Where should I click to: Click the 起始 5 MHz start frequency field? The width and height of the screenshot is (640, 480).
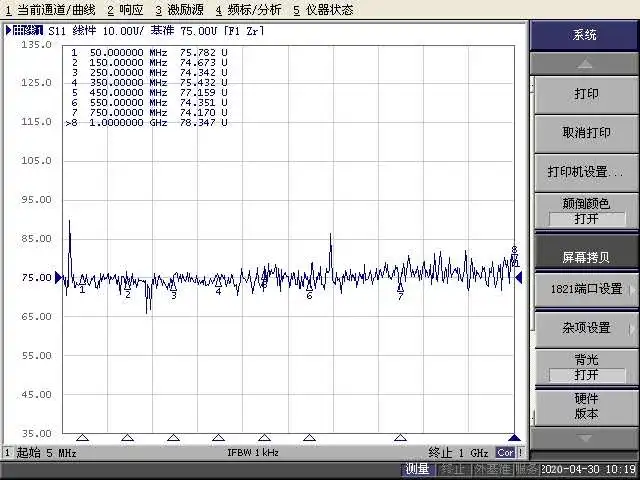click(x=40, y=453)
